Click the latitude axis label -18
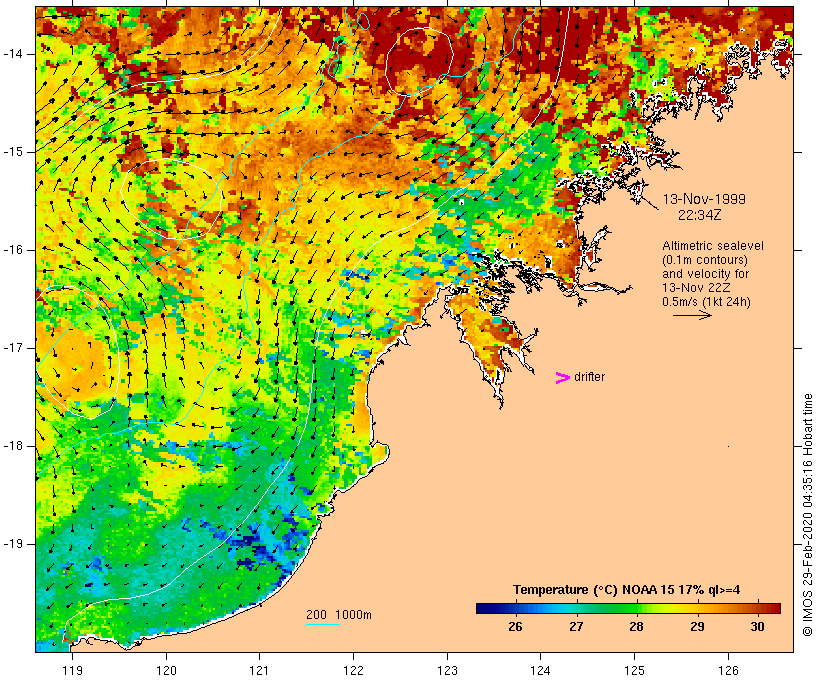Image resolution: width=820 pixels, height=680 pixels. click(x=13, y=446)
